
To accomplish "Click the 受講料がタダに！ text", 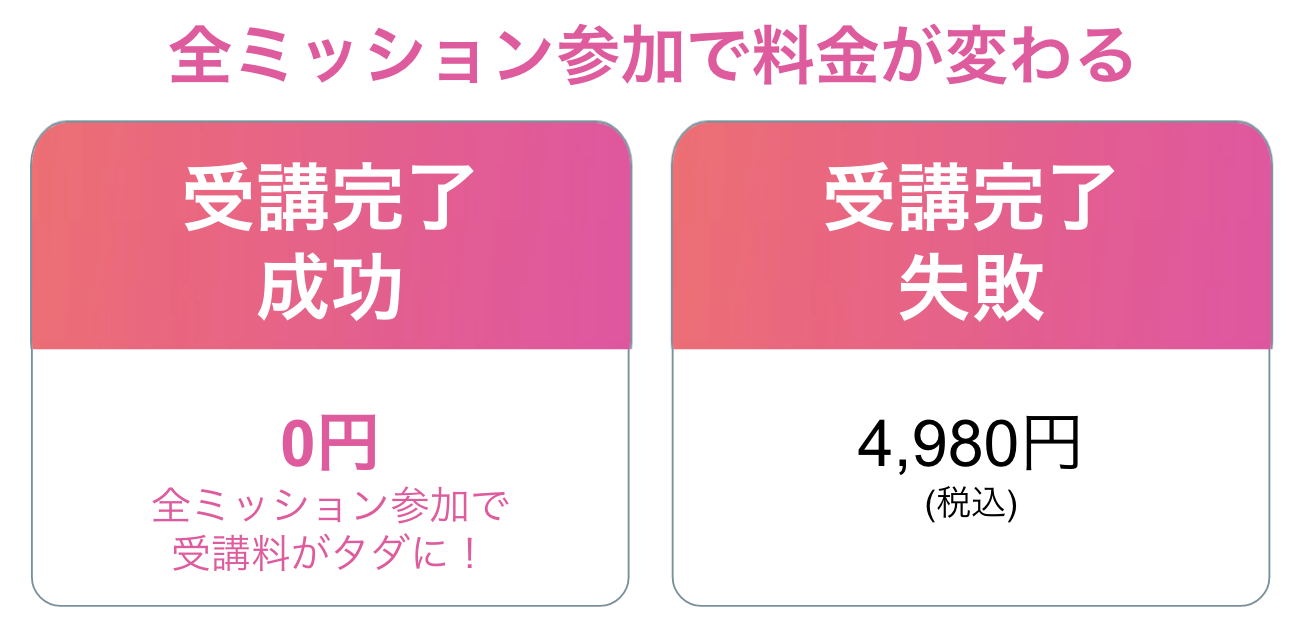I will click(x=330, y=554).
